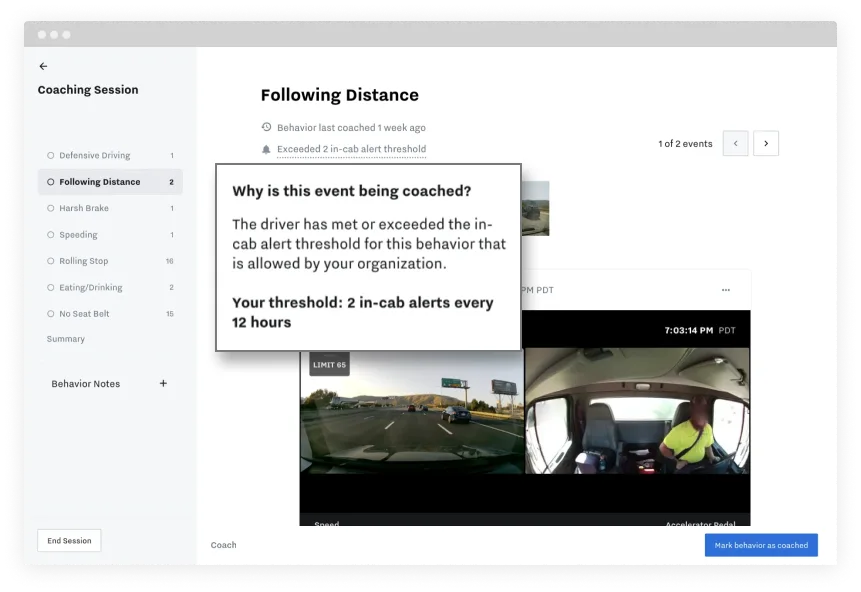Screen dimensions: 861x592
Task: Select Eating/Drinking behavior
Action: coord(110,287)
